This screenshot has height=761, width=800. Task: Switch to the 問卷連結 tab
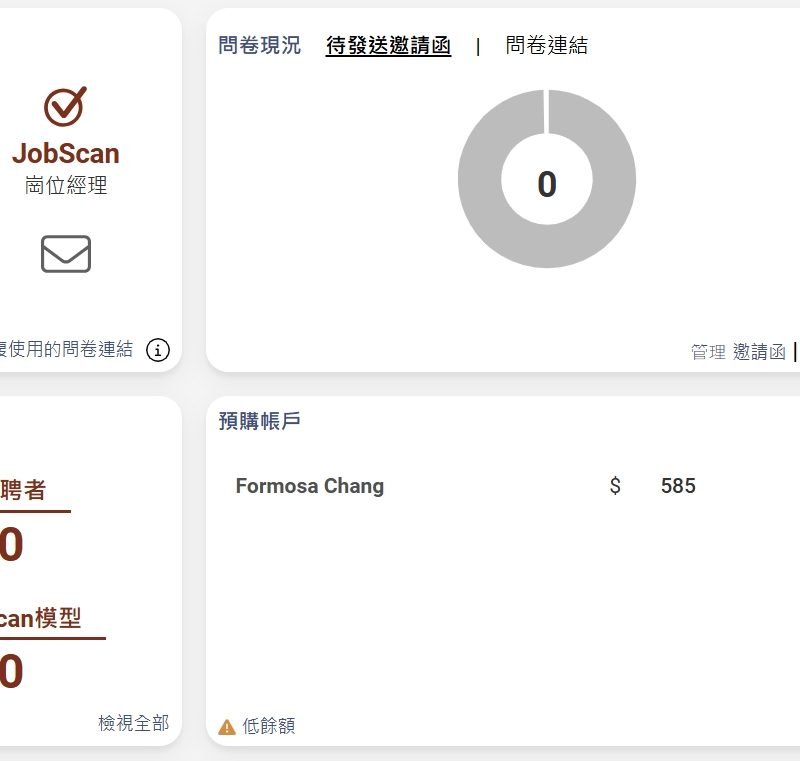click(x=546, y=45)
